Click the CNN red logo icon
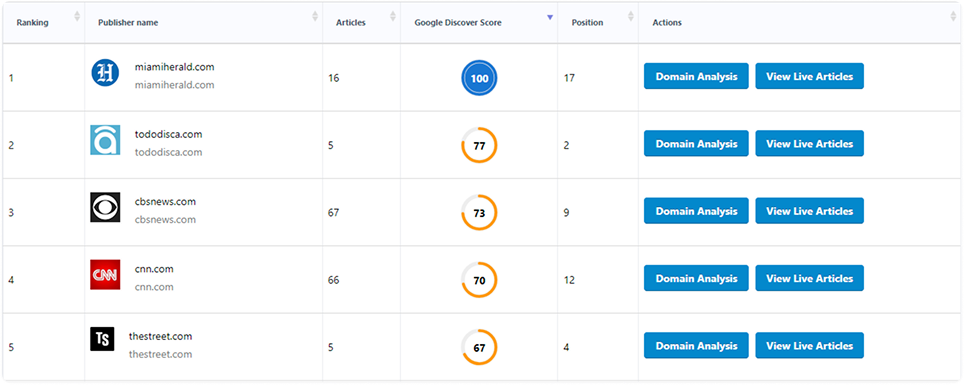Screen dimensions: 964x385 [105, 274]
